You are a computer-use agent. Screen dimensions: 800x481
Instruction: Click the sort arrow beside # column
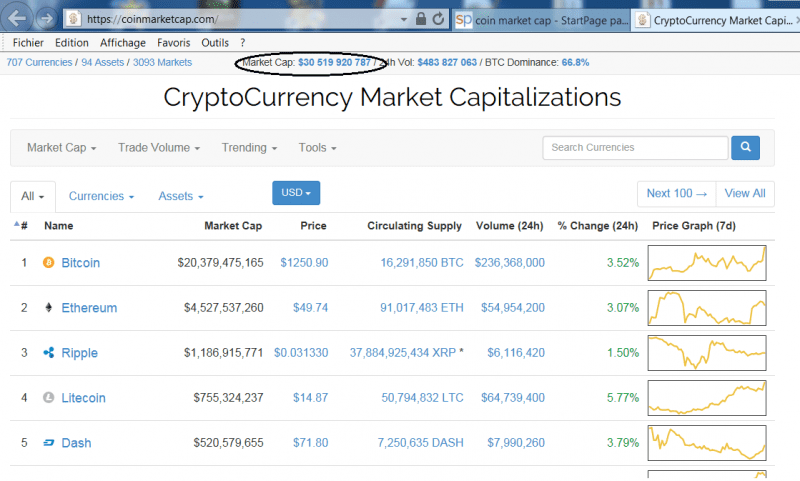(16, 224)
